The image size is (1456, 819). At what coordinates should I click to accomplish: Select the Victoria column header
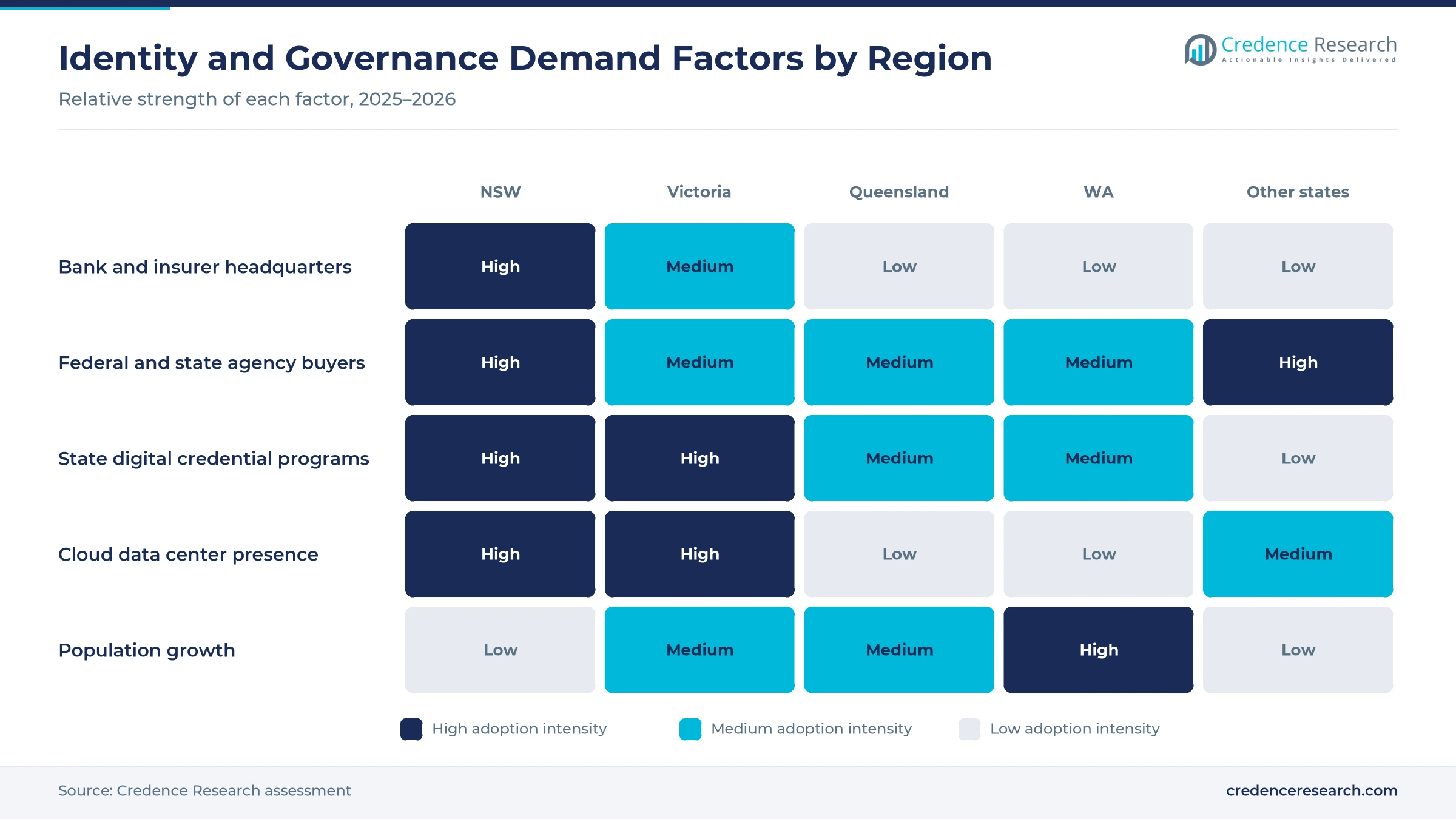click(699, 192)
